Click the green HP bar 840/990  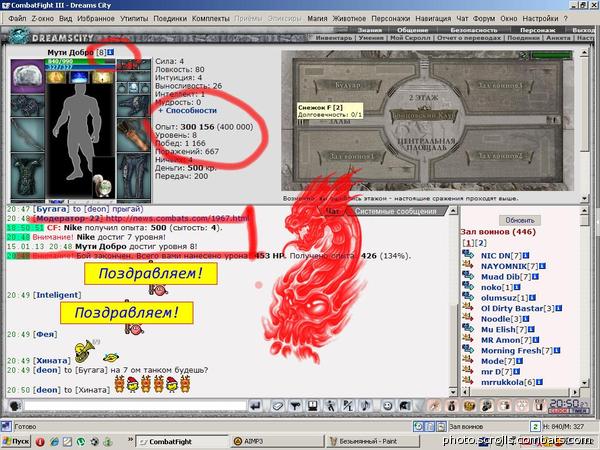[80, 62]
